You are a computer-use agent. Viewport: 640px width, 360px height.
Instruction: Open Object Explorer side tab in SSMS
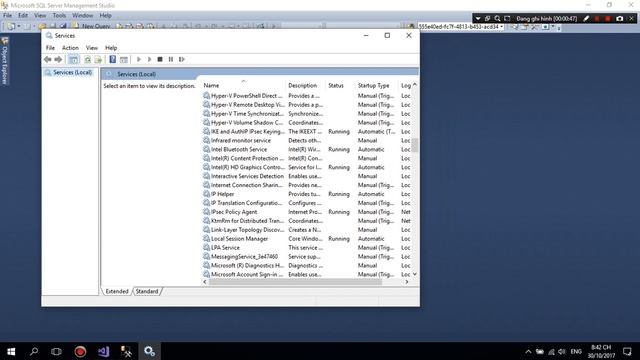coord(4,61)
